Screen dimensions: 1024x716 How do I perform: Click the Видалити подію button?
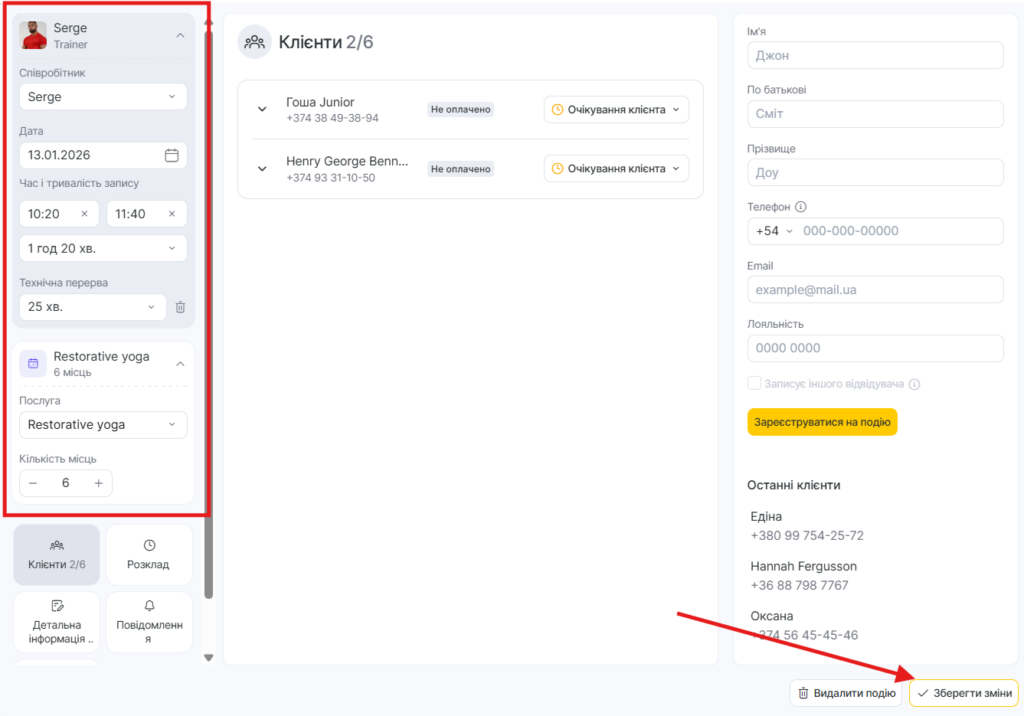845,693
